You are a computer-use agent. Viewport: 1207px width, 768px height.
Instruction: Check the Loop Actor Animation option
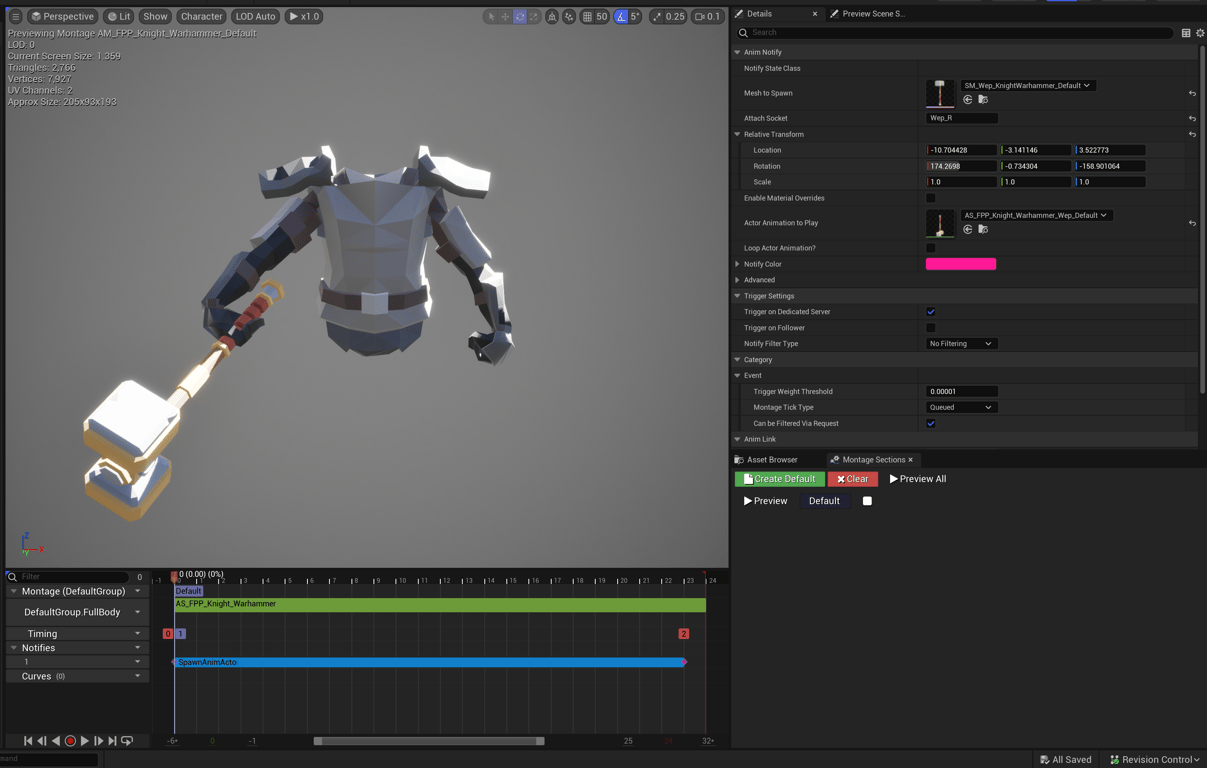931,248
